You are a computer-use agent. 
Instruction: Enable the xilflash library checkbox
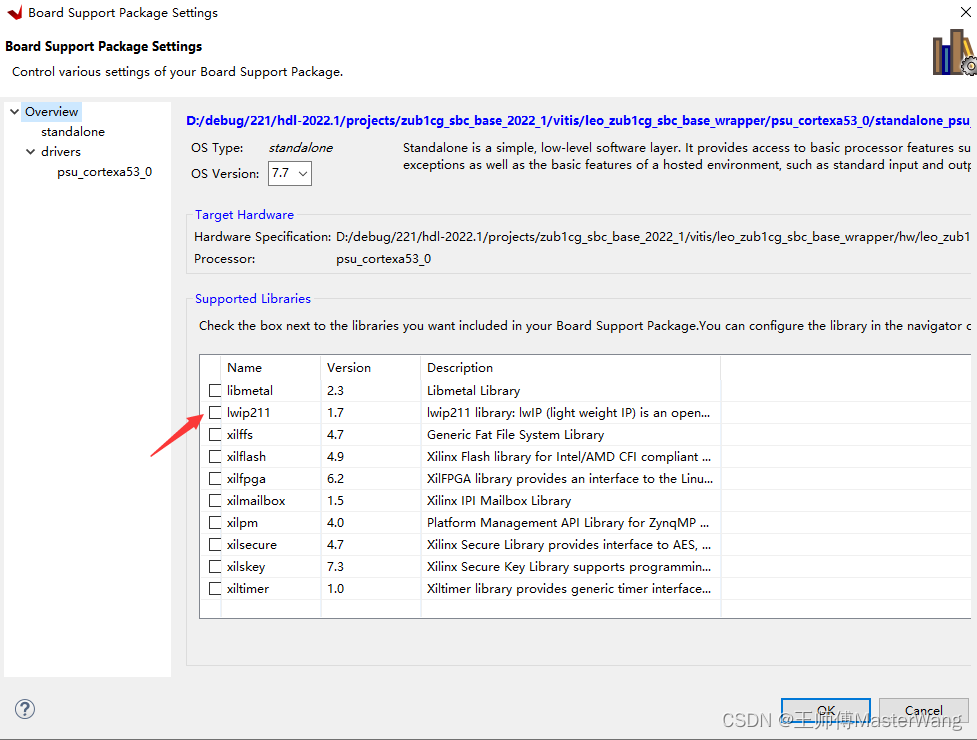pos(215,457)
